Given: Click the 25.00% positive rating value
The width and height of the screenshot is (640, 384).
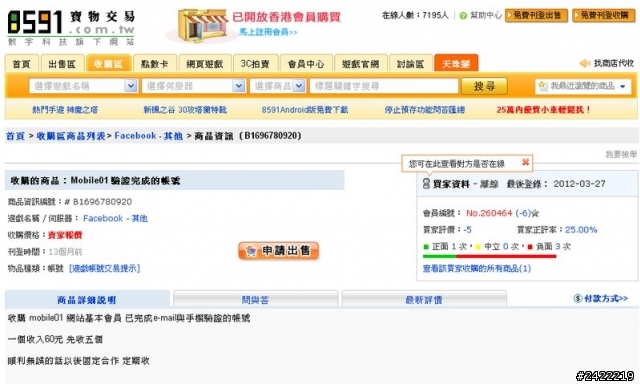Looking at the screenshot, I should 581,230.
